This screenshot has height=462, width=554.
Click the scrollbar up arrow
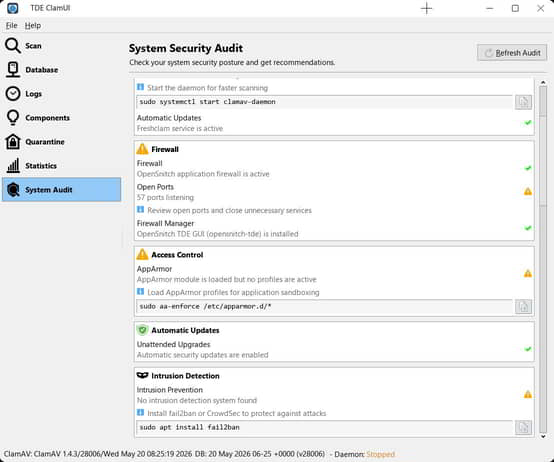(543, 82)
